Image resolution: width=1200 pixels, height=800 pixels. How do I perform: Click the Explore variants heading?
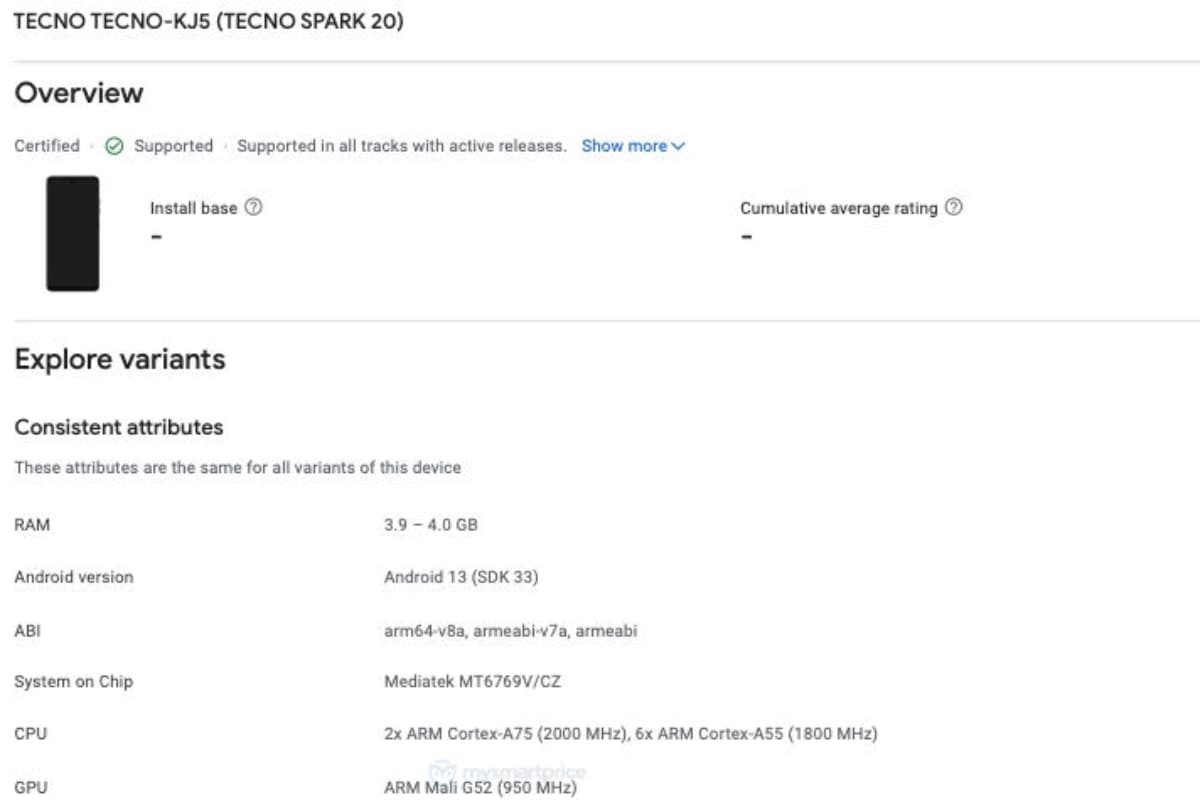[120, 360]
